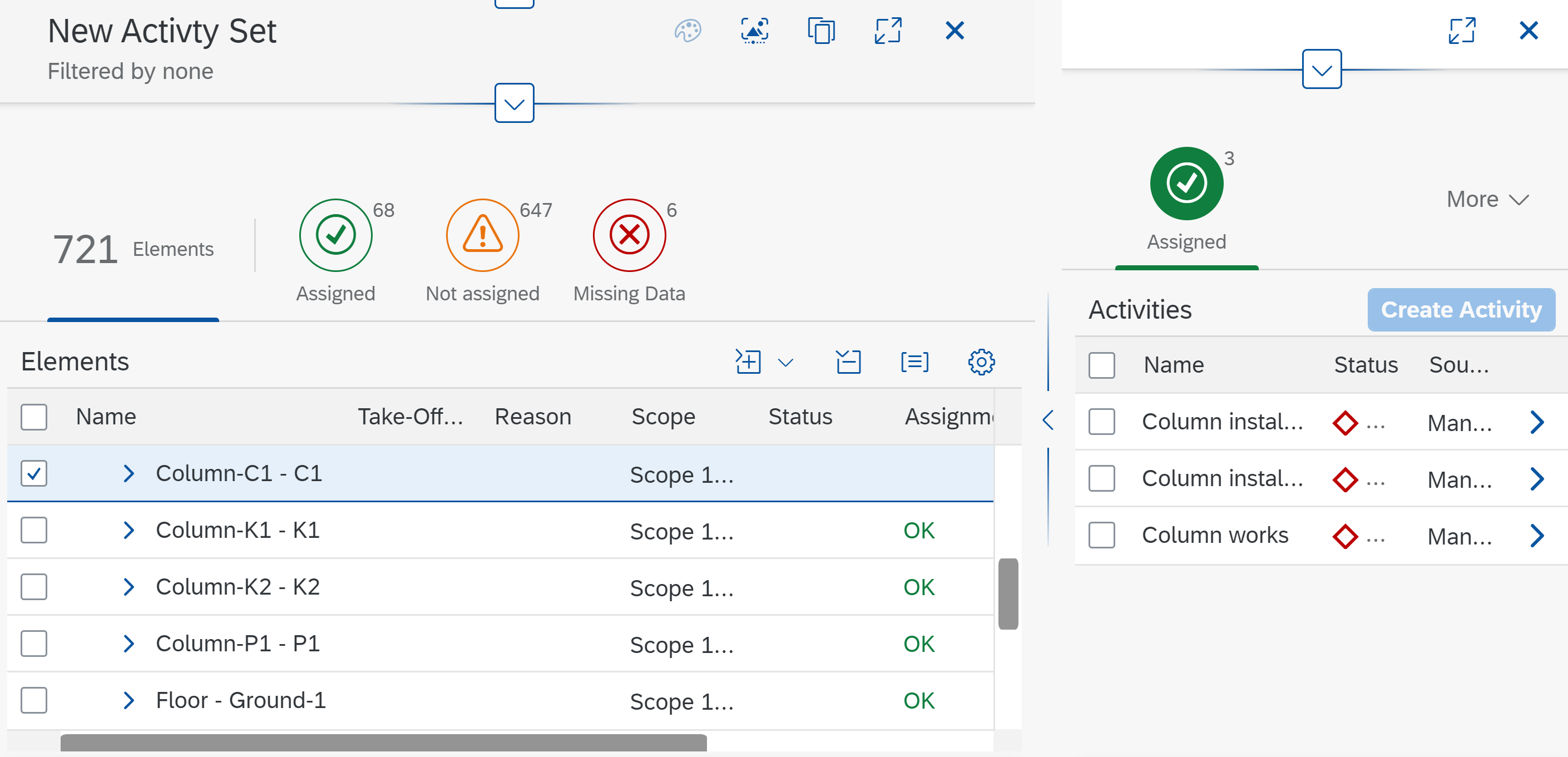Uncheck the Column-C1 - C1 row checkbox
1568x757 pixels.
tap(34, 474)
